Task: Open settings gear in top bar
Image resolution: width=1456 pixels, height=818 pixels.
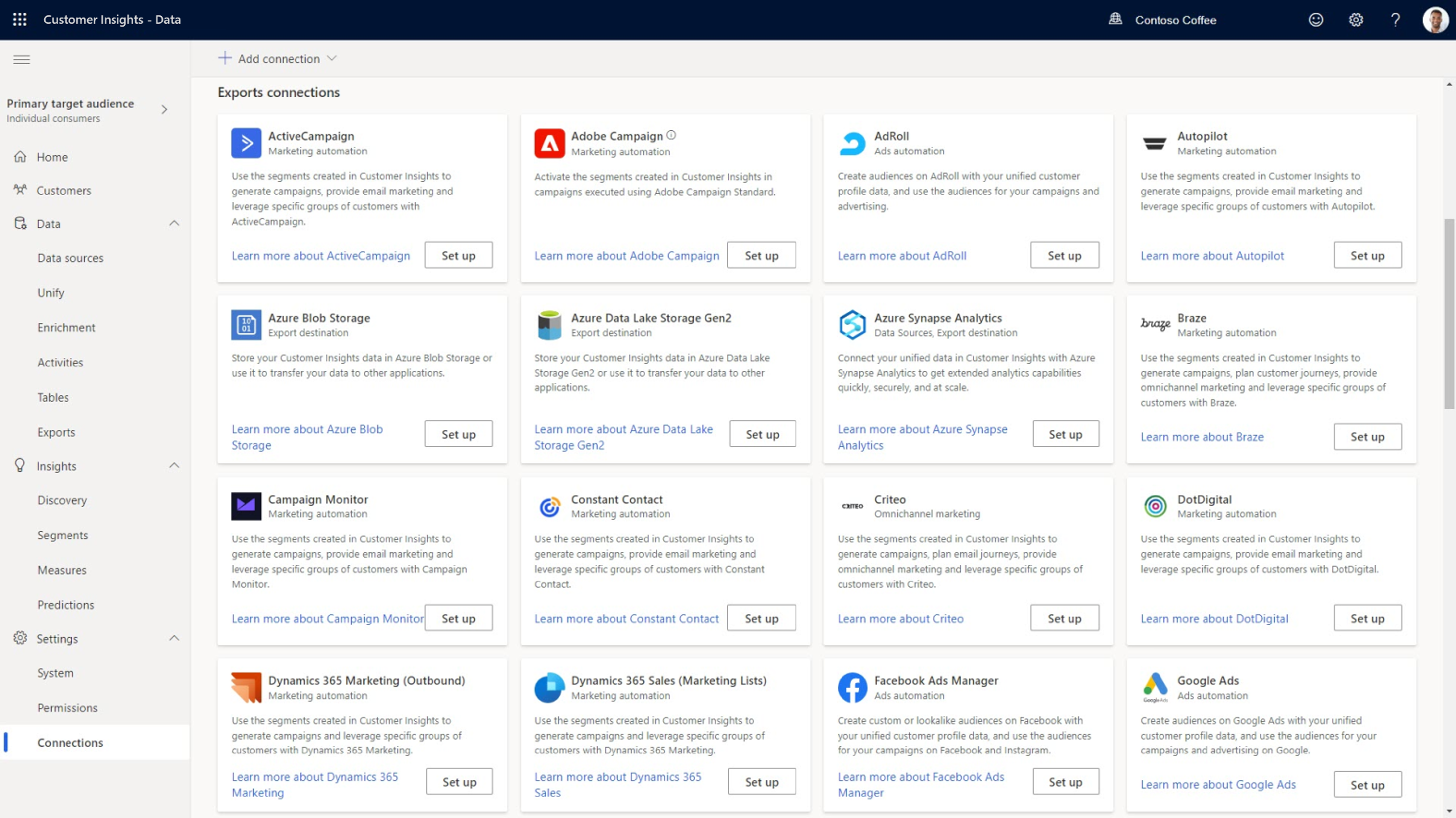Action: click(1356, 20)
